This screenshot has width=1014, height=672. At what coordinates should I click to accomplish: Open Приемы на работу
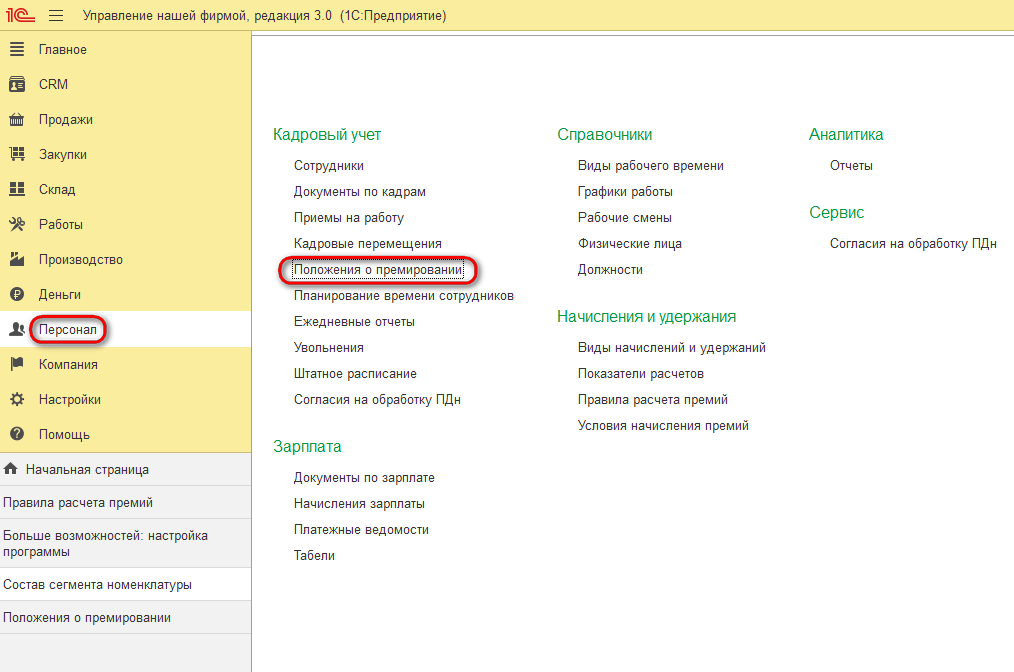(x=349, y=218)
